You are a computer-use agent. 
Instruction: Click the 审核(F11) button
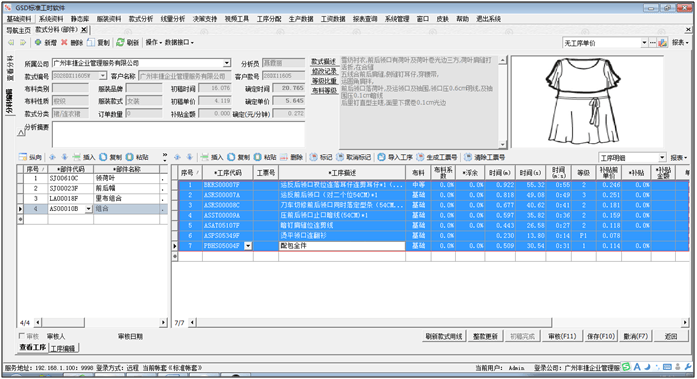(x=562, y=336)
